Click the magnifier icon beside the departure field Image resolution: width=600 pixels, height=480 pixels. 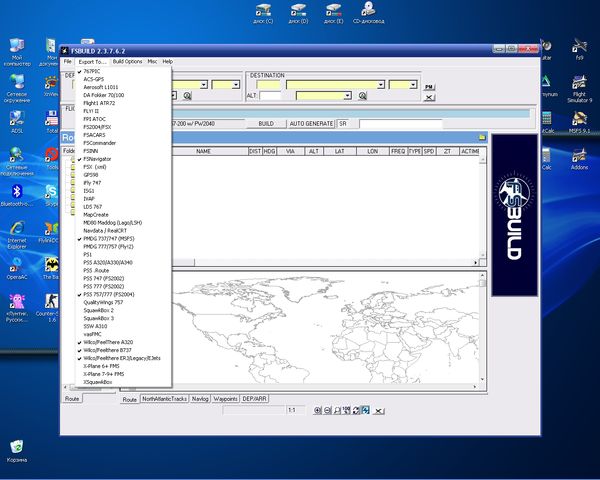click(186, 95)
